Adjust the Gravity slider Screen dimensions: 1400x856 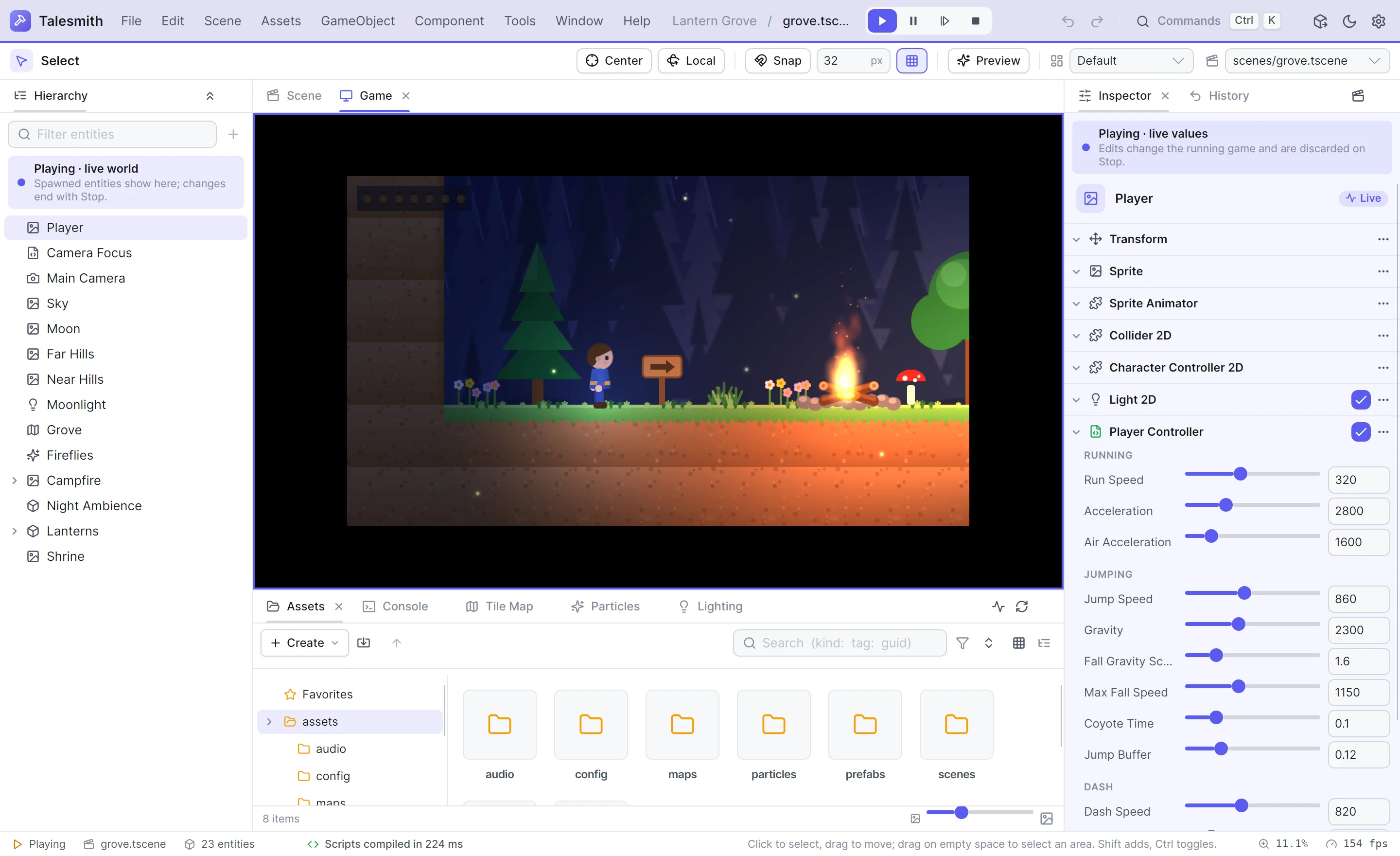tap(1252, 624)
